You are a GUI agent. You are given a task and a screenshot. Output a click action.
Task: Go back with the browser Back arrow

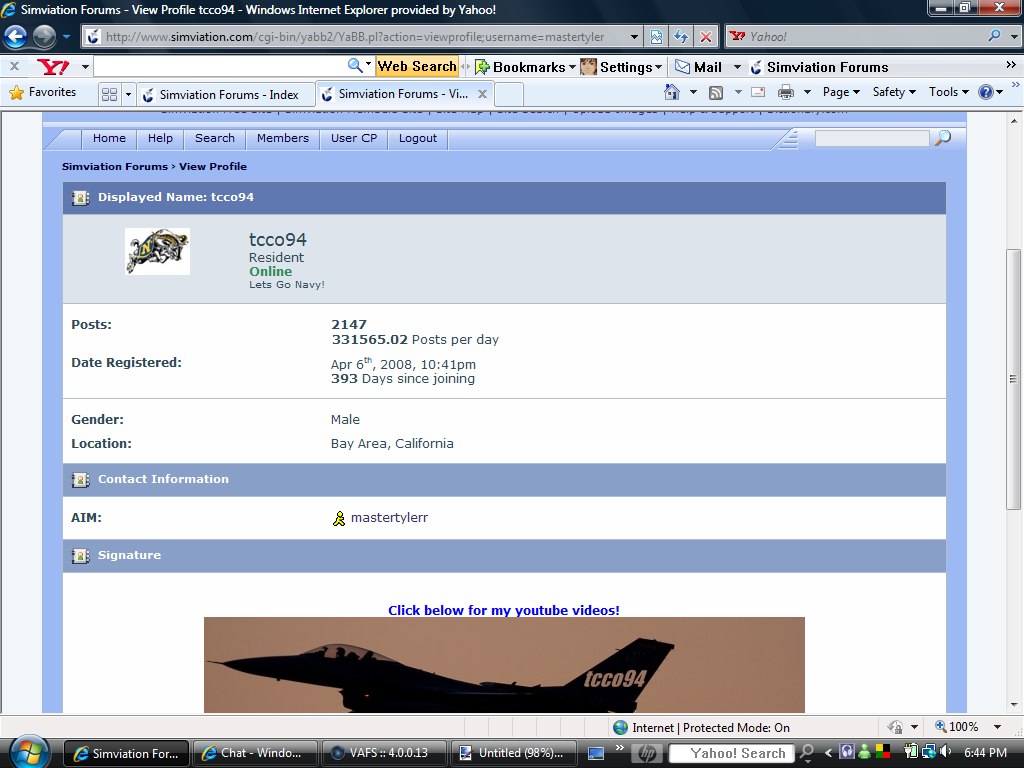(15, 37)
